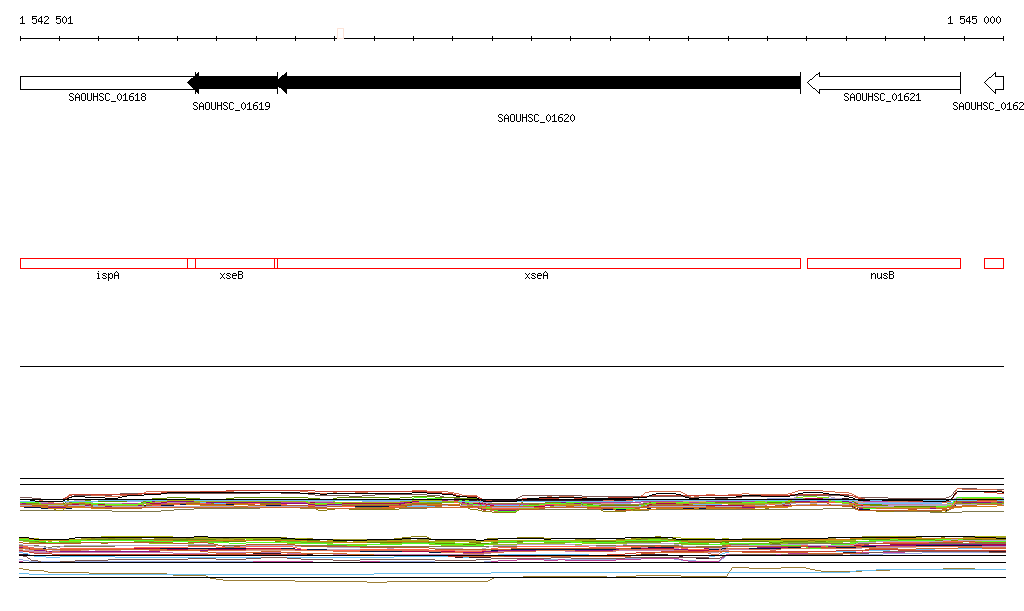Click the start coordinate 1 542 501

point(46,20)
